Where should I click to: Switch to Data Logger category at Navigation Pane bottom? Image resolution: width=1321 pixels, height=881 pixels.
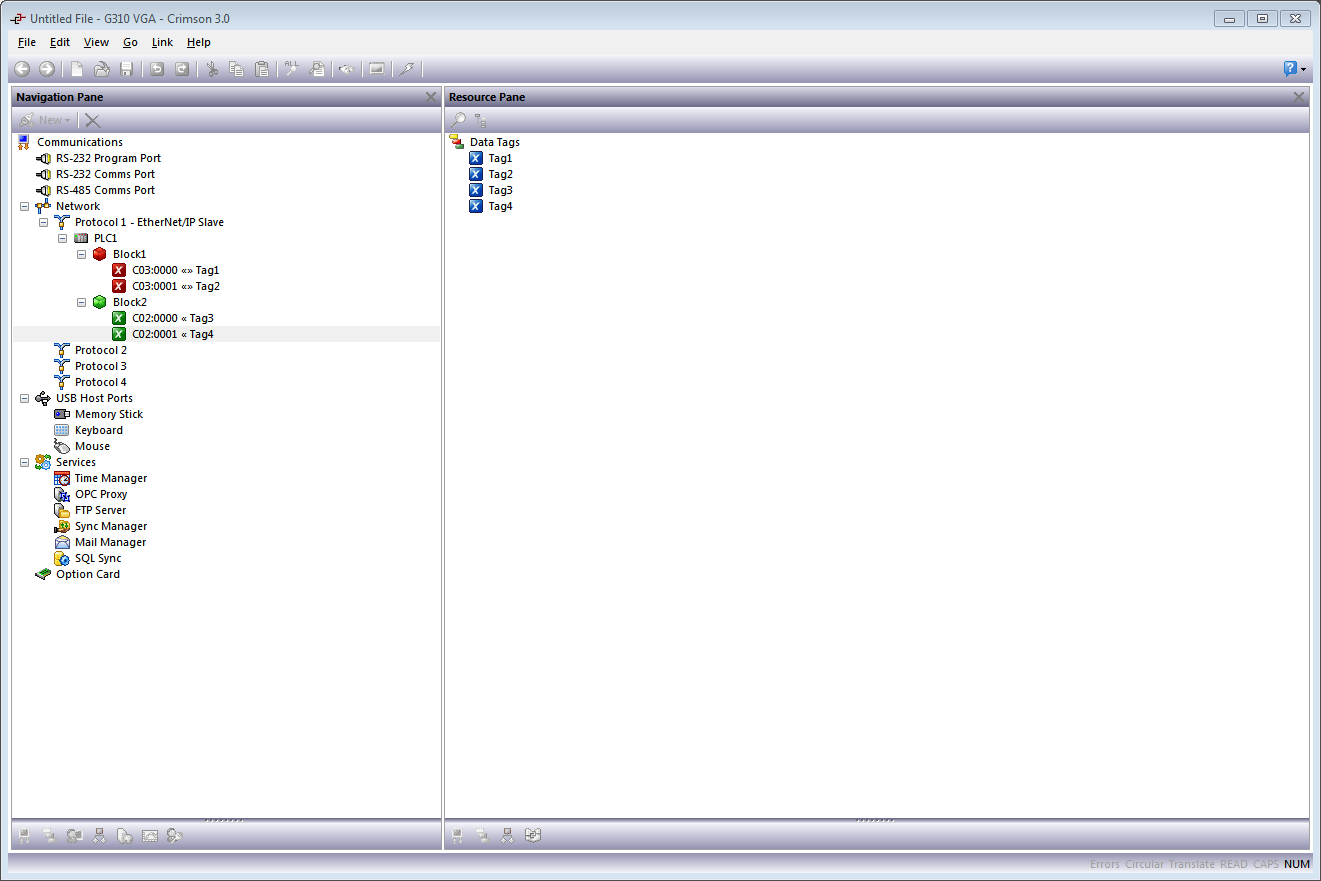149,836
